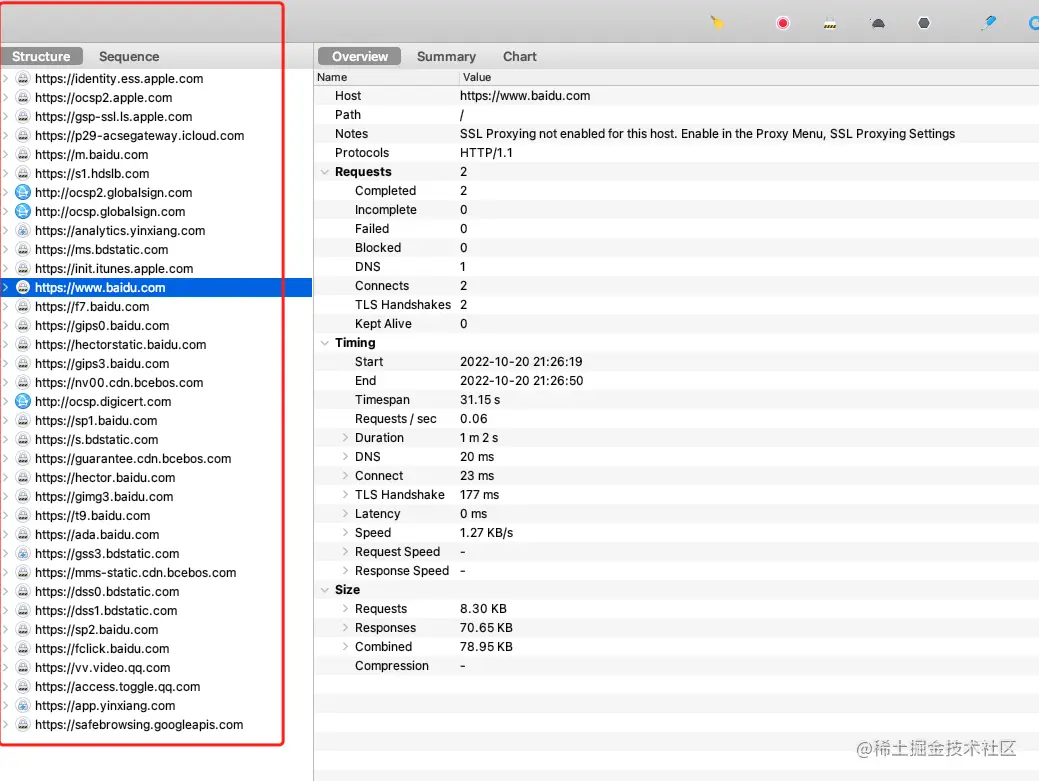Click host icon beside https://gsp-ssl.ls.apple.com
Image resolution: width=1039 pixels, height=781 pixels.
pyautogui.click(x=23, y=117)
